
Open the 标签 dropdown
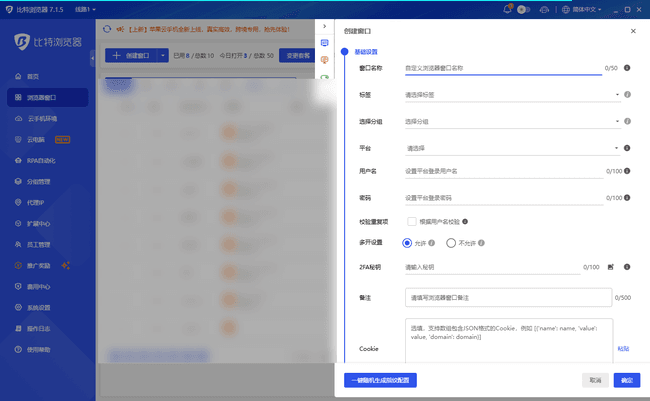[x=512, y=95]
